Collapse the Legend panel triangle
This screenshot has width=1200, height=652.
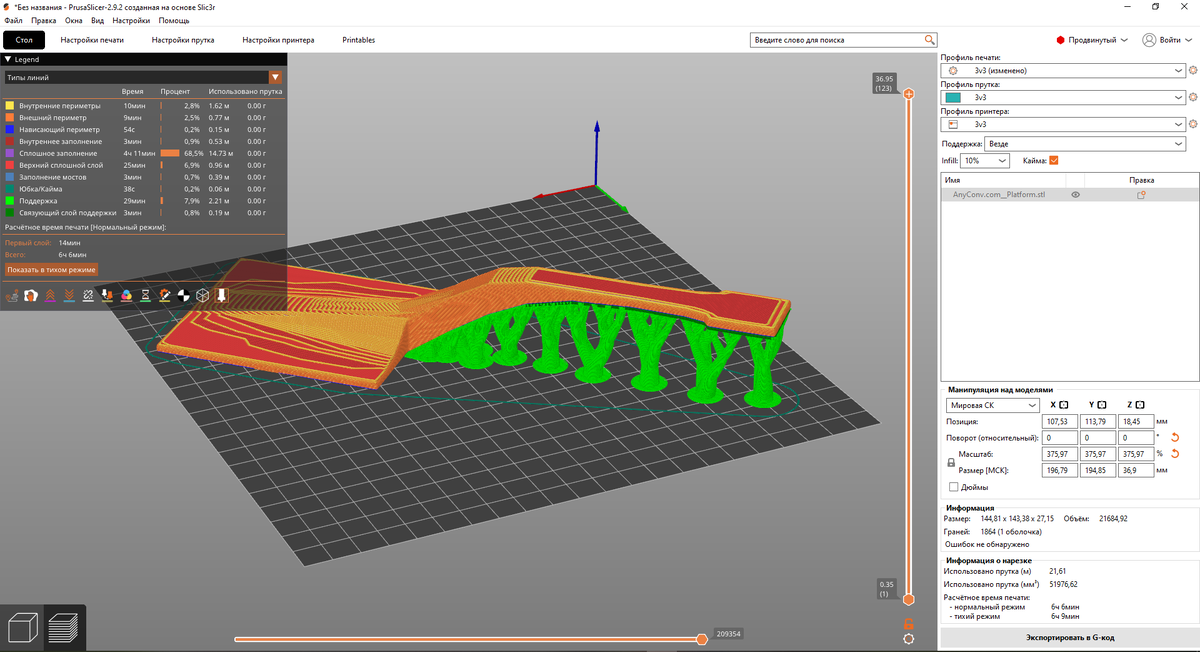8,60
